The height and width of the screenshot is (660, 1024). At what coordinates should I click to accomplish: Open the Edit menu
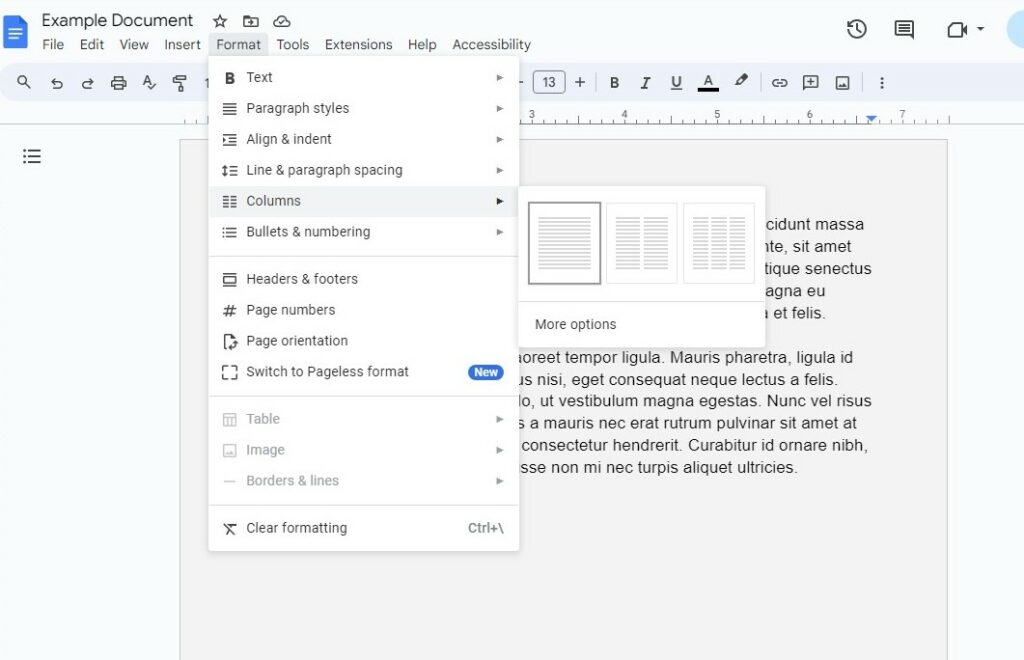point(91,44)
